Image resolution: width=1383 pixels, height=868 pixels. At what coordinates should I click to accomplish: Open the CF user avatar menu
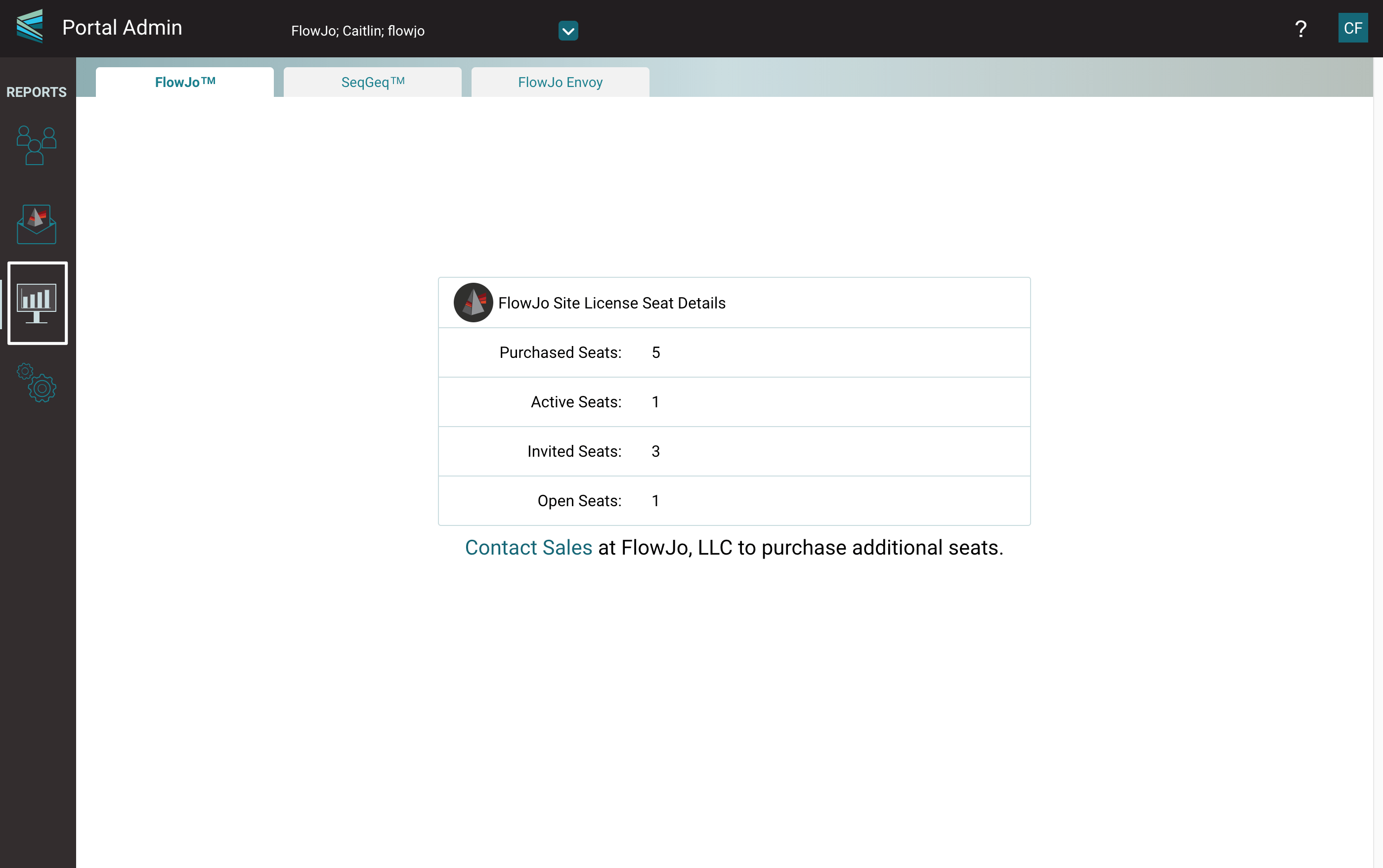1352,28
